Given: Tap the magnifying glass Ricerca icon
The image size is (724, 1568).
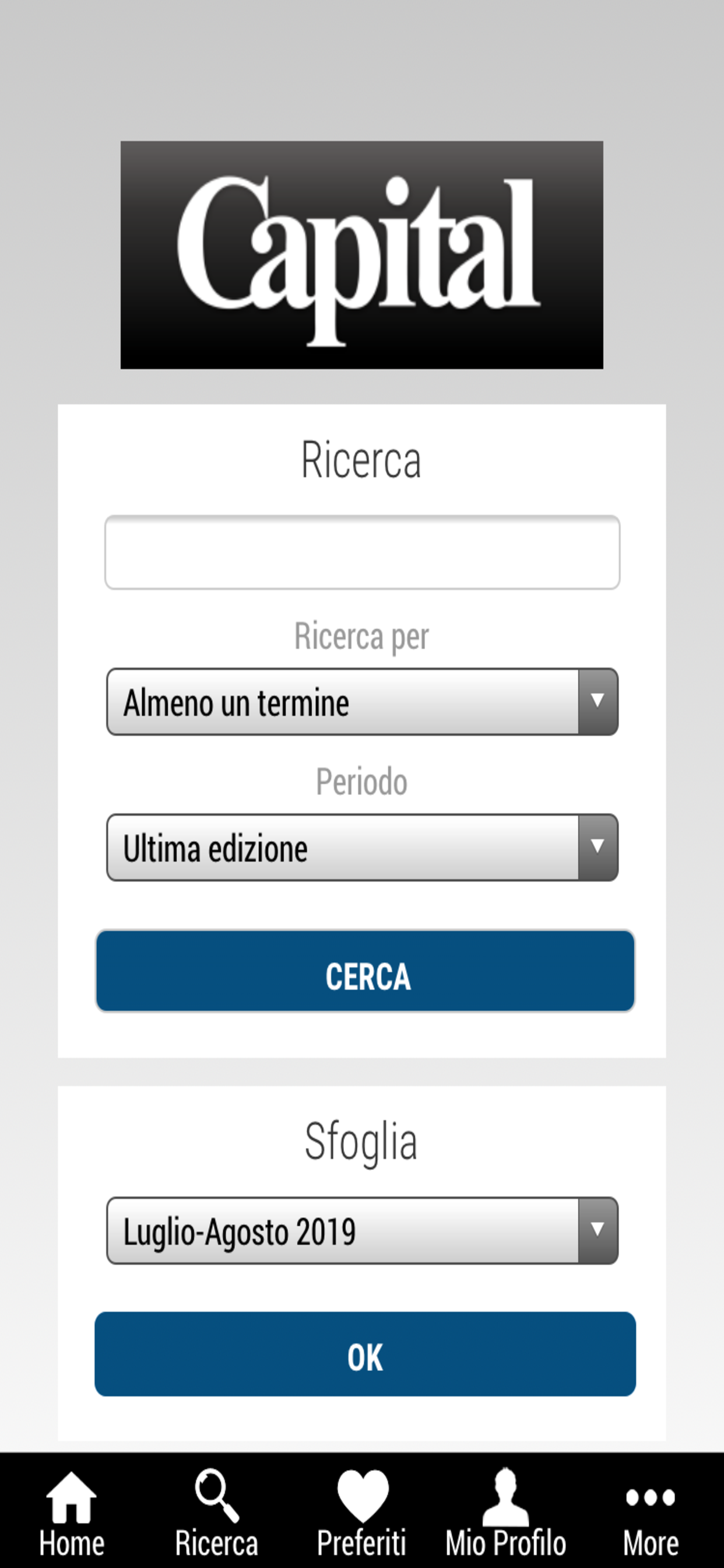Looking at the screenshot, I should pos(217,1495).
